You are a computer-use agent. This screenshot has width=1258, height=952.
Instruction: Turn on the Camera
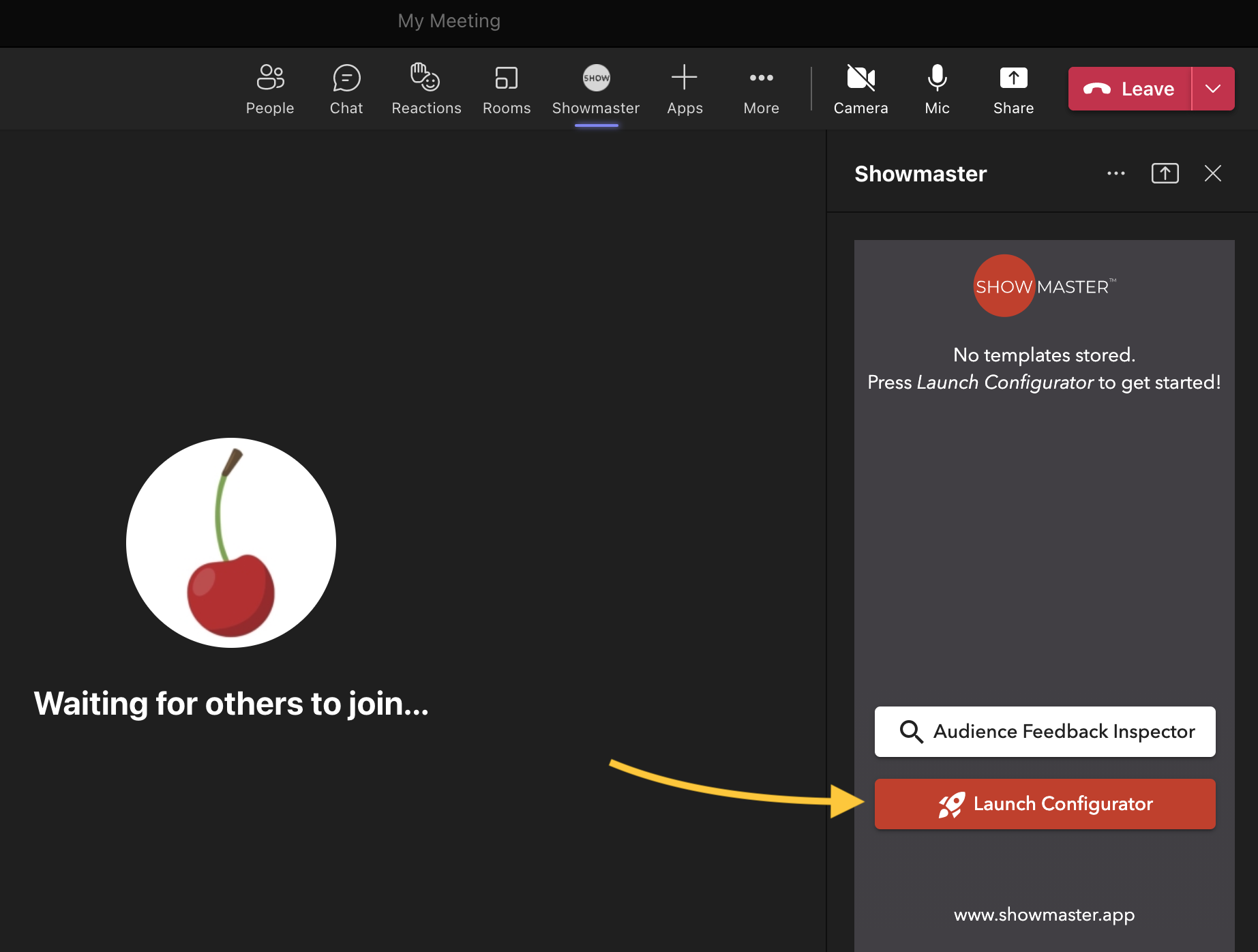[860, 89]
